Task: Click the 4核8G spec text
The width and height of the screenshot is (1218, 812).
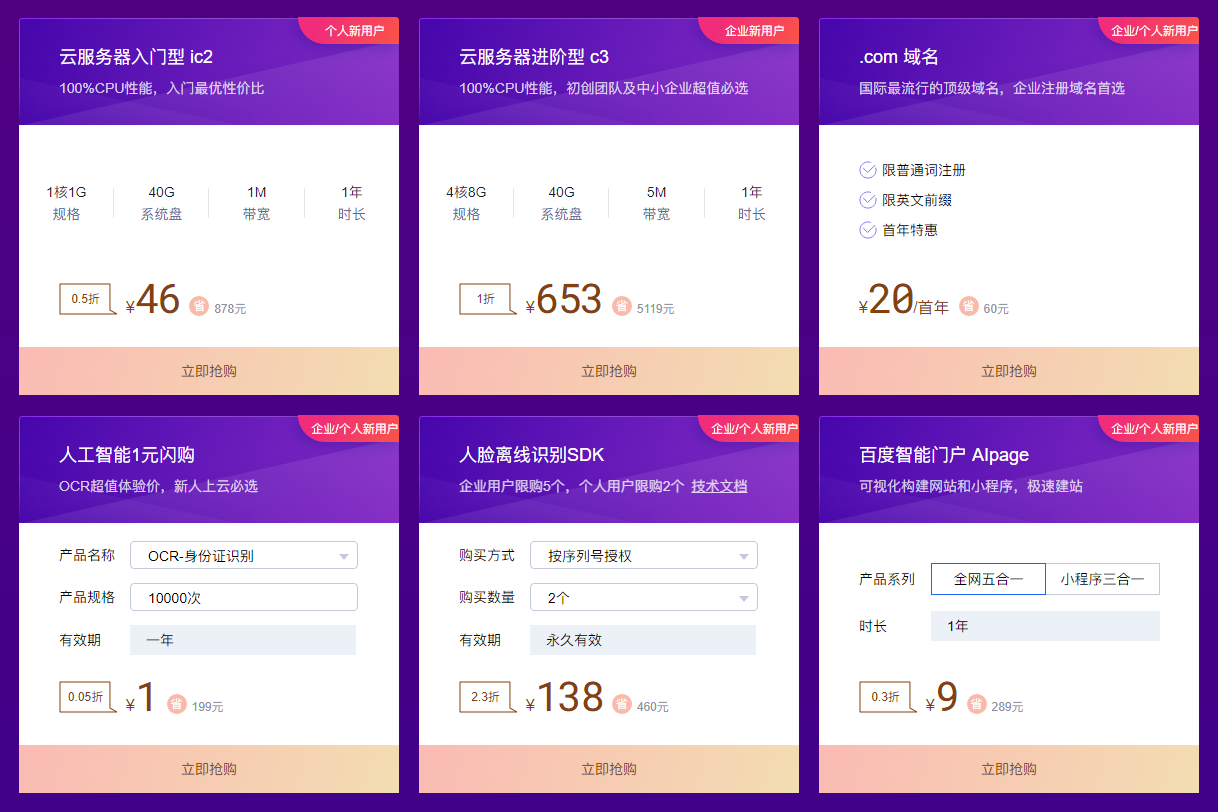Action: [466, 192]
